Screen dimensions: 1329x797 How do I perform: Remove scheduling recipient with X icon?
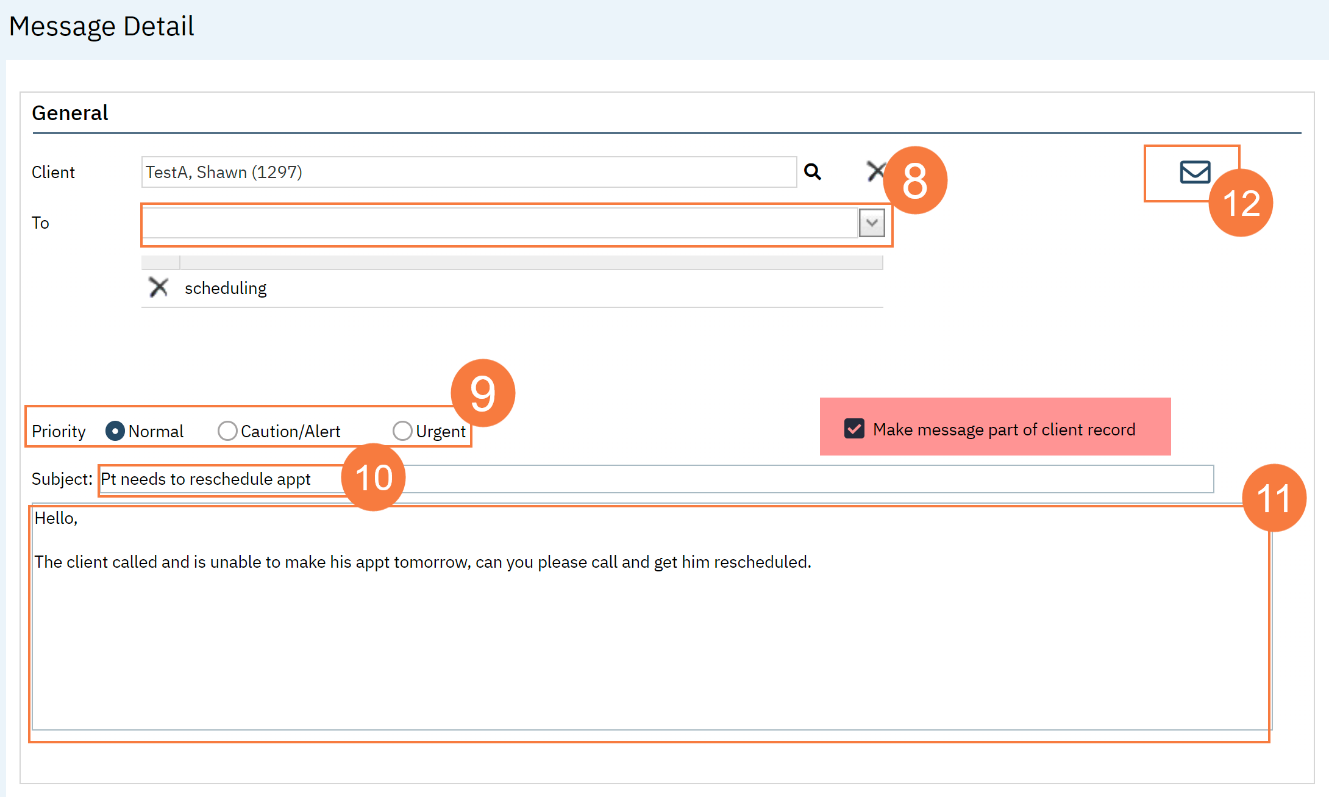[158, 288]
